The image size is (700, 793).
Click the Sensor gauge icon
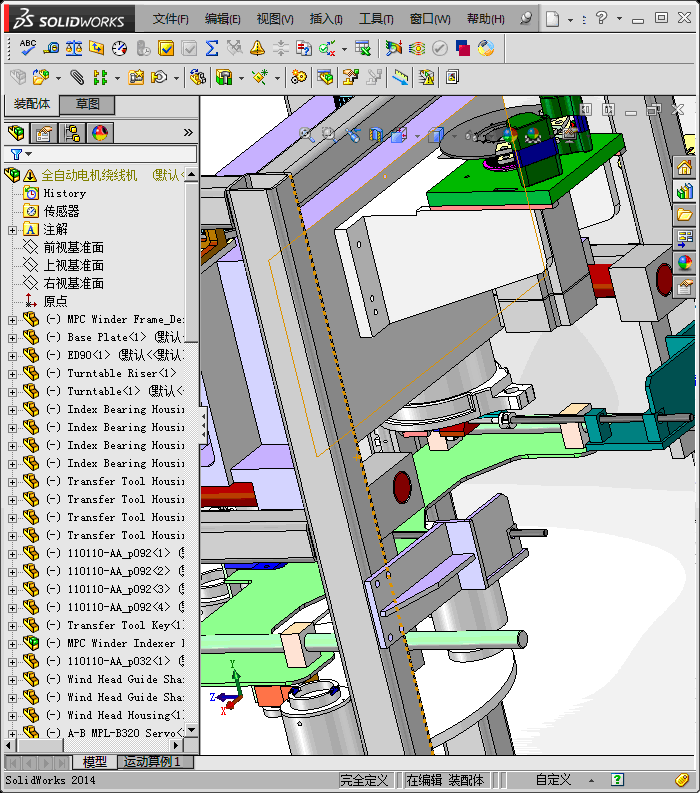[x=120, y=48]
